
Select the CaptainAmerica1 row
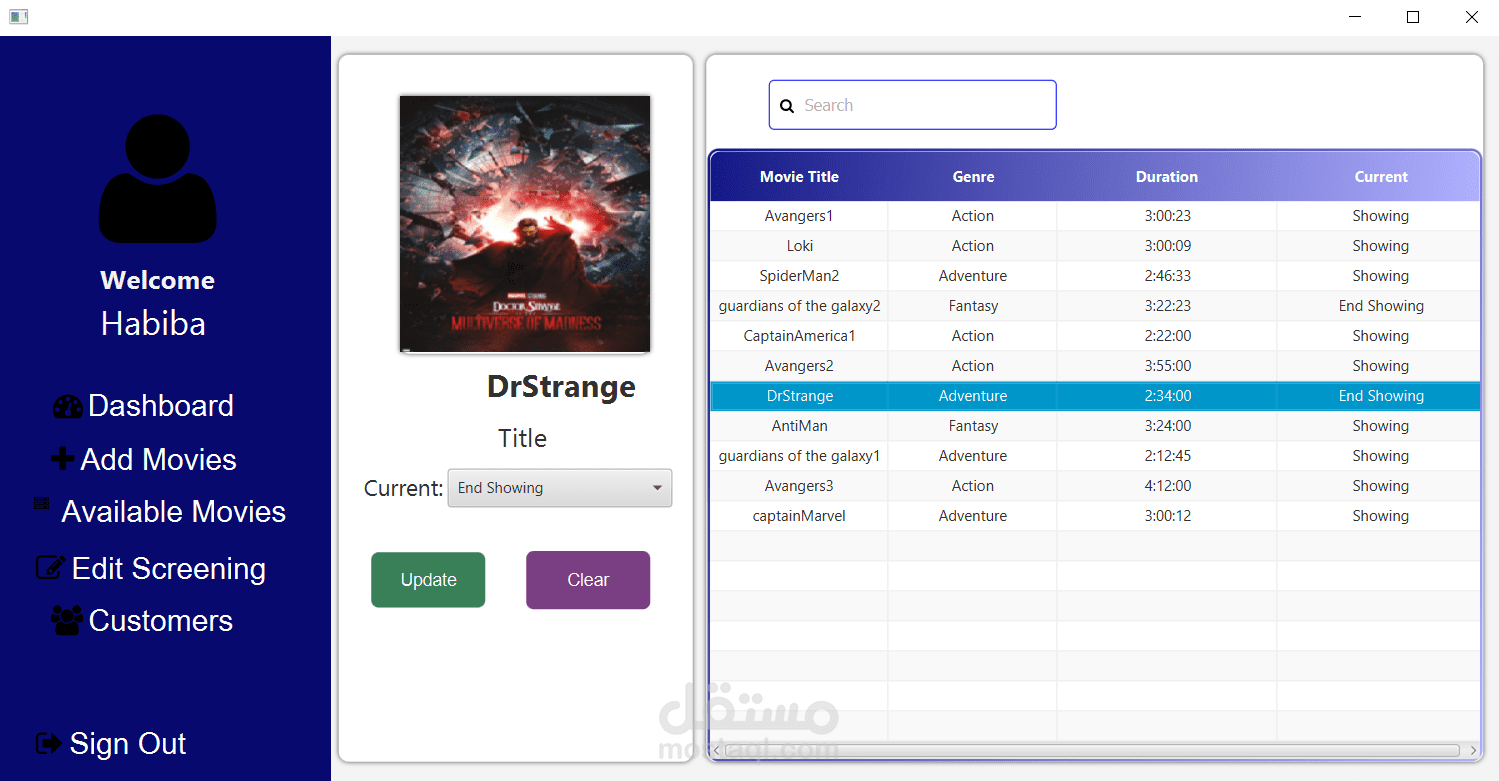point(1095,336)
